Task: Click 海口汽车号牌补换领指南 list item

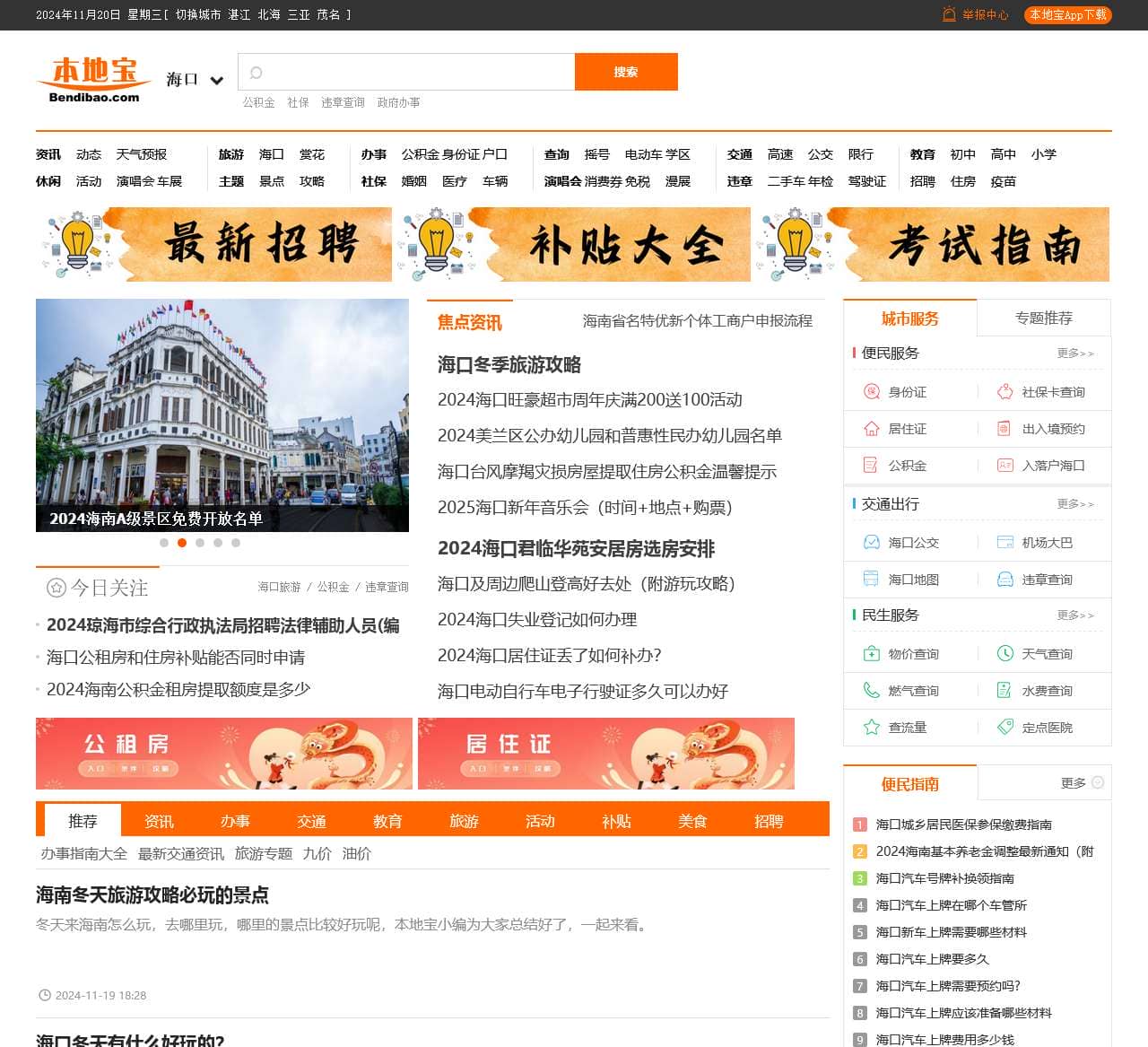Action: pyautogui.click(x=945, y=878)
